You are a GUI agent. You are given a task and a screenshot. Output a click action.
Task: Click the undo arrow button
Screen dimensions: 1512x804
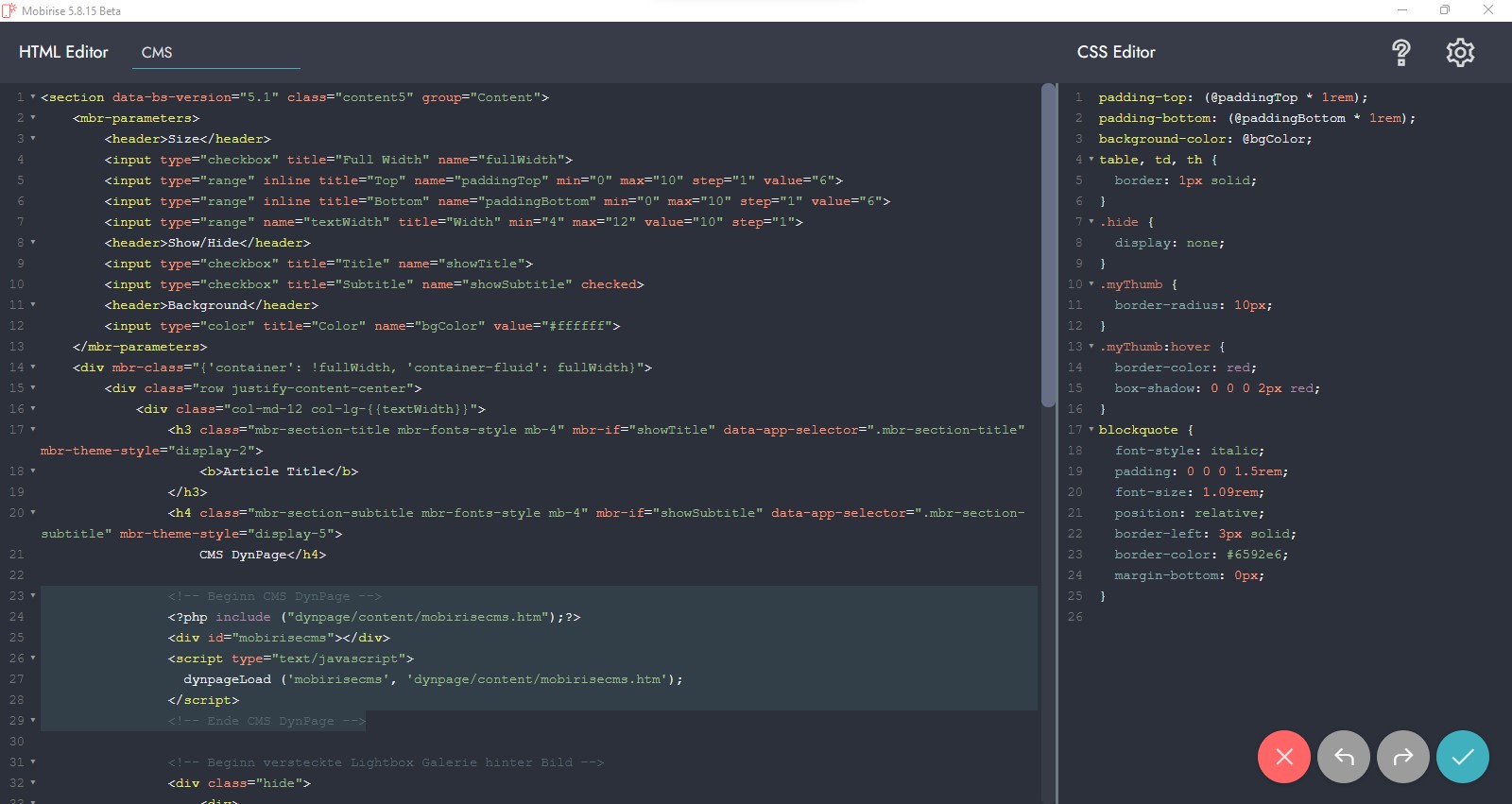(x=1343, y=757)
